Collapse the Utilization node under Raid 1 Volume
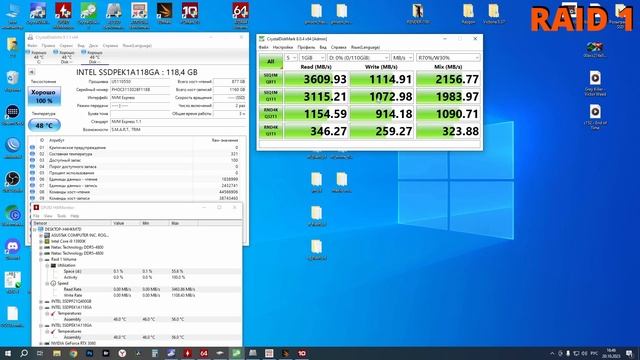 pyautogui.click(x=47, y=266)
